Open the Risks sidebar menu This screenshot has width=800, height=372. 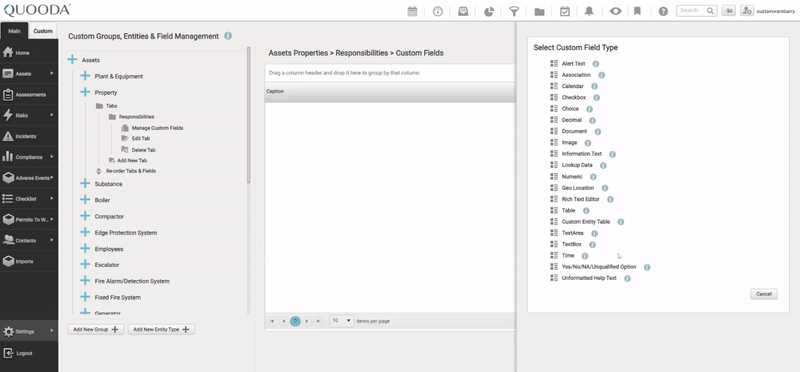click(29, 115)
